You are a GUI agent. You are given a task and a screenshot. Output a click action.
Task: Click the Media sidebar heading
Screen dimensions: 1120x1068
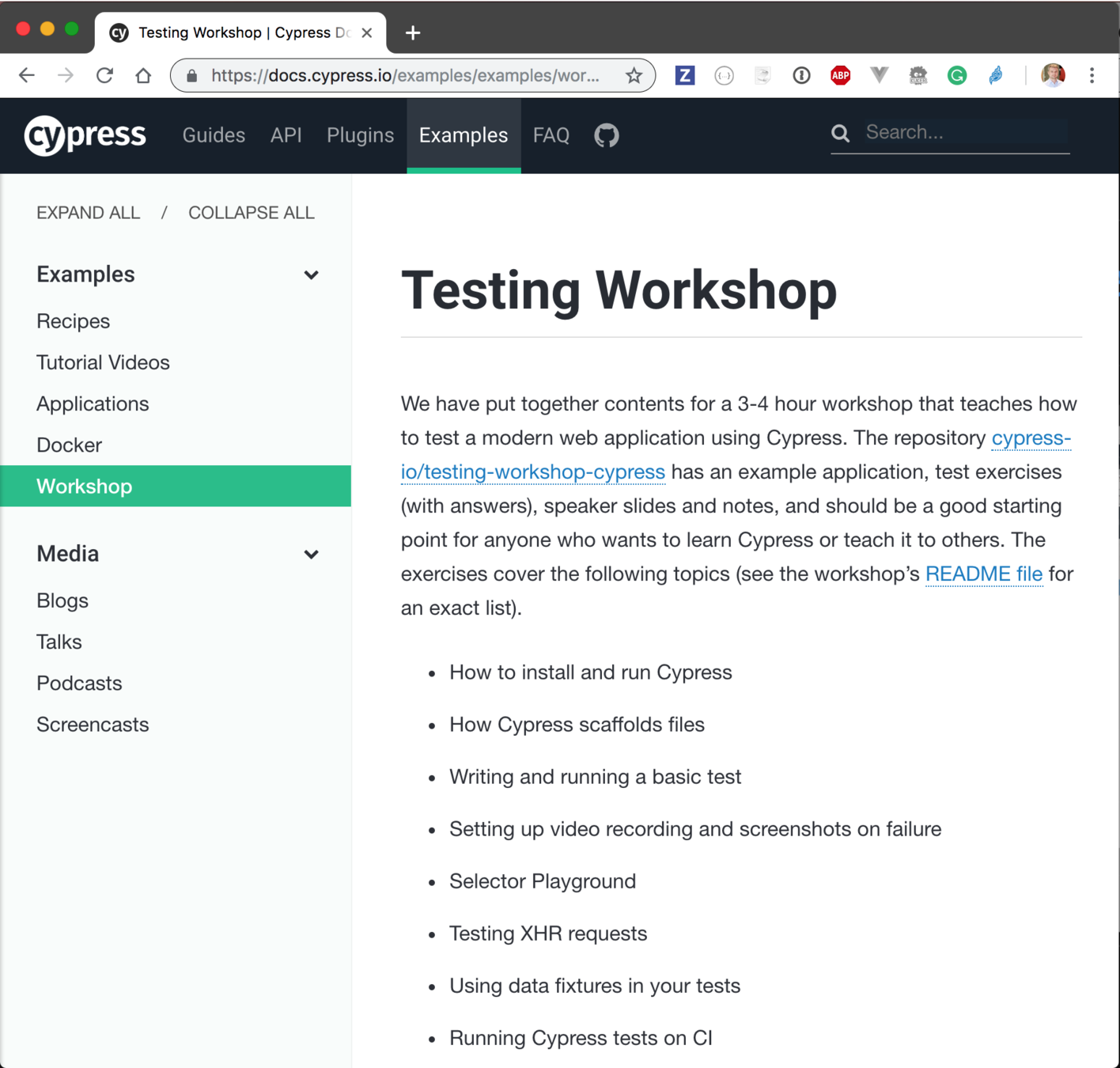click(x=67, y=554)
